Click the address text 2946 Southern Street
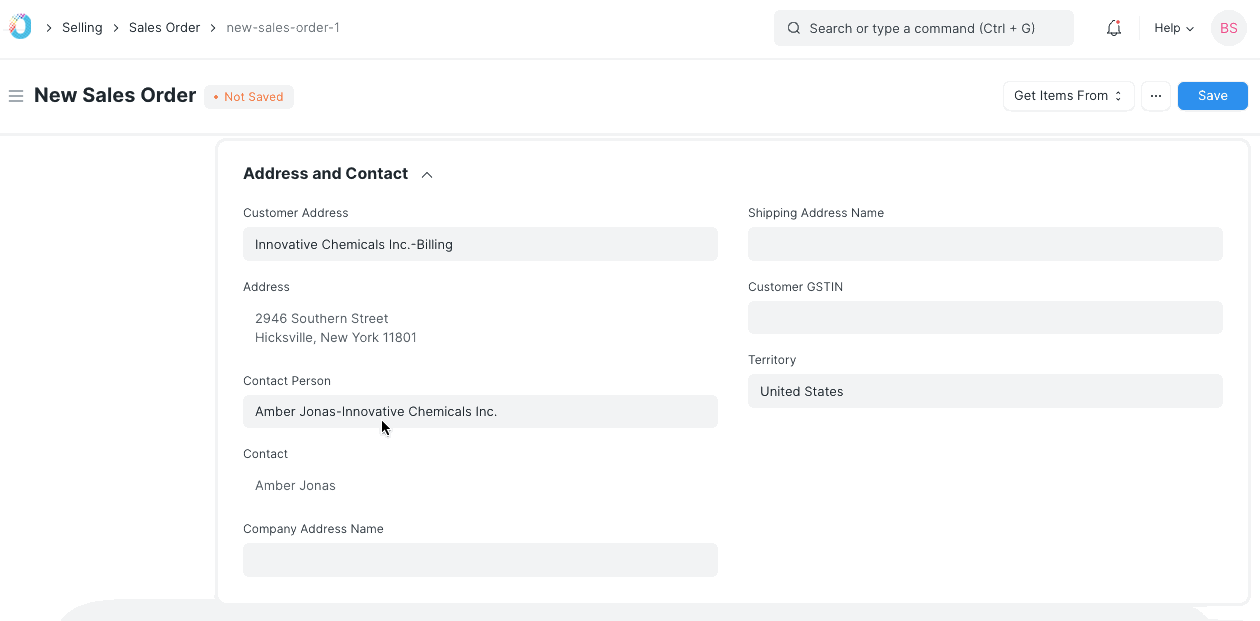The width and height of the screenshot is (1260, 621). pyautogui.click(x=321, y=318)
